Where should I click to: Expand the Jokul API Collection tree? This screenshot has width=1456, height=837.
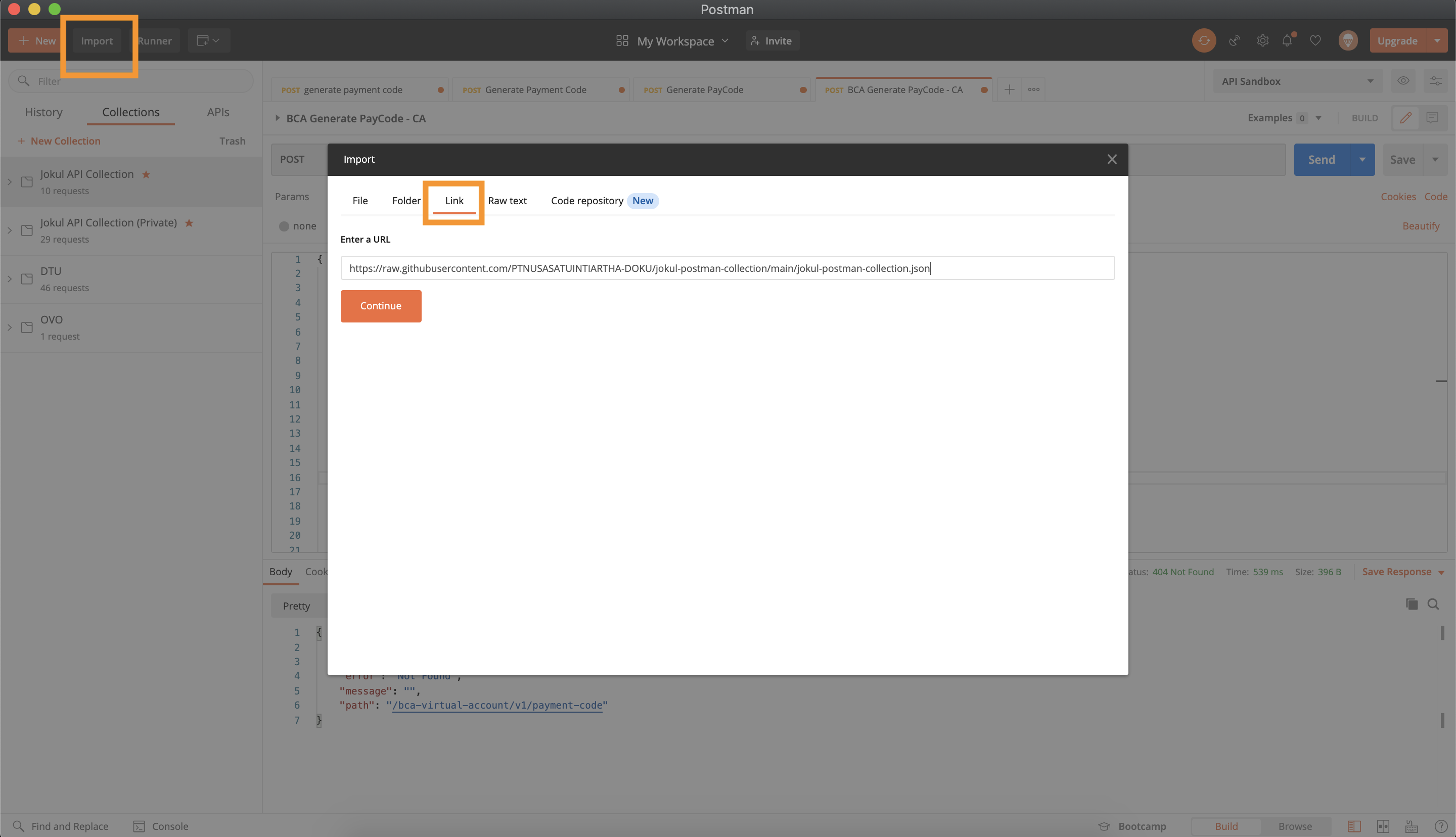[9, 181]
